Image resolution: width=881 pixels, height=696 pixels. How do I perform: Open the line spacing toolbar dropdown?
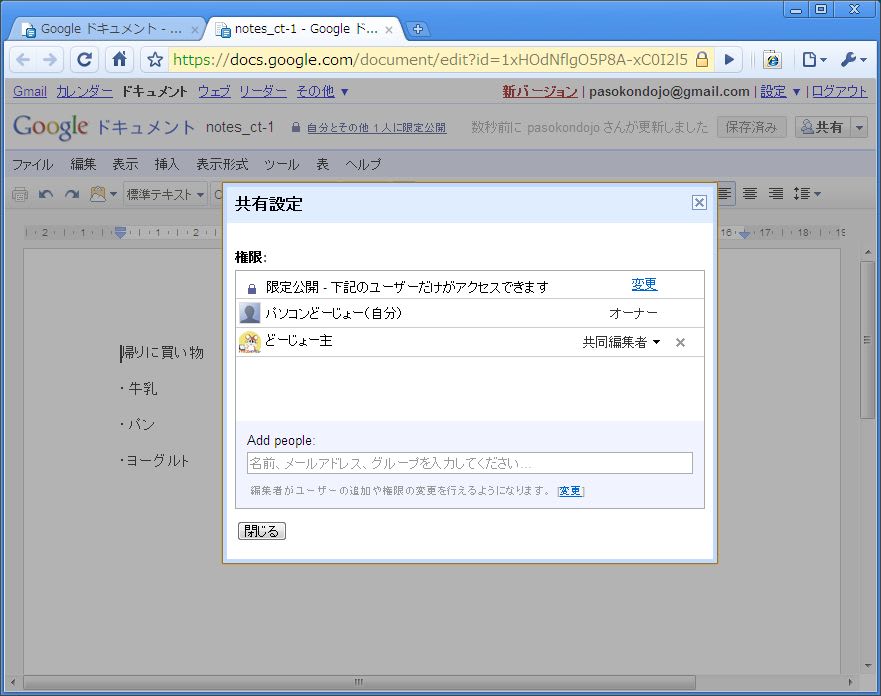806,193
